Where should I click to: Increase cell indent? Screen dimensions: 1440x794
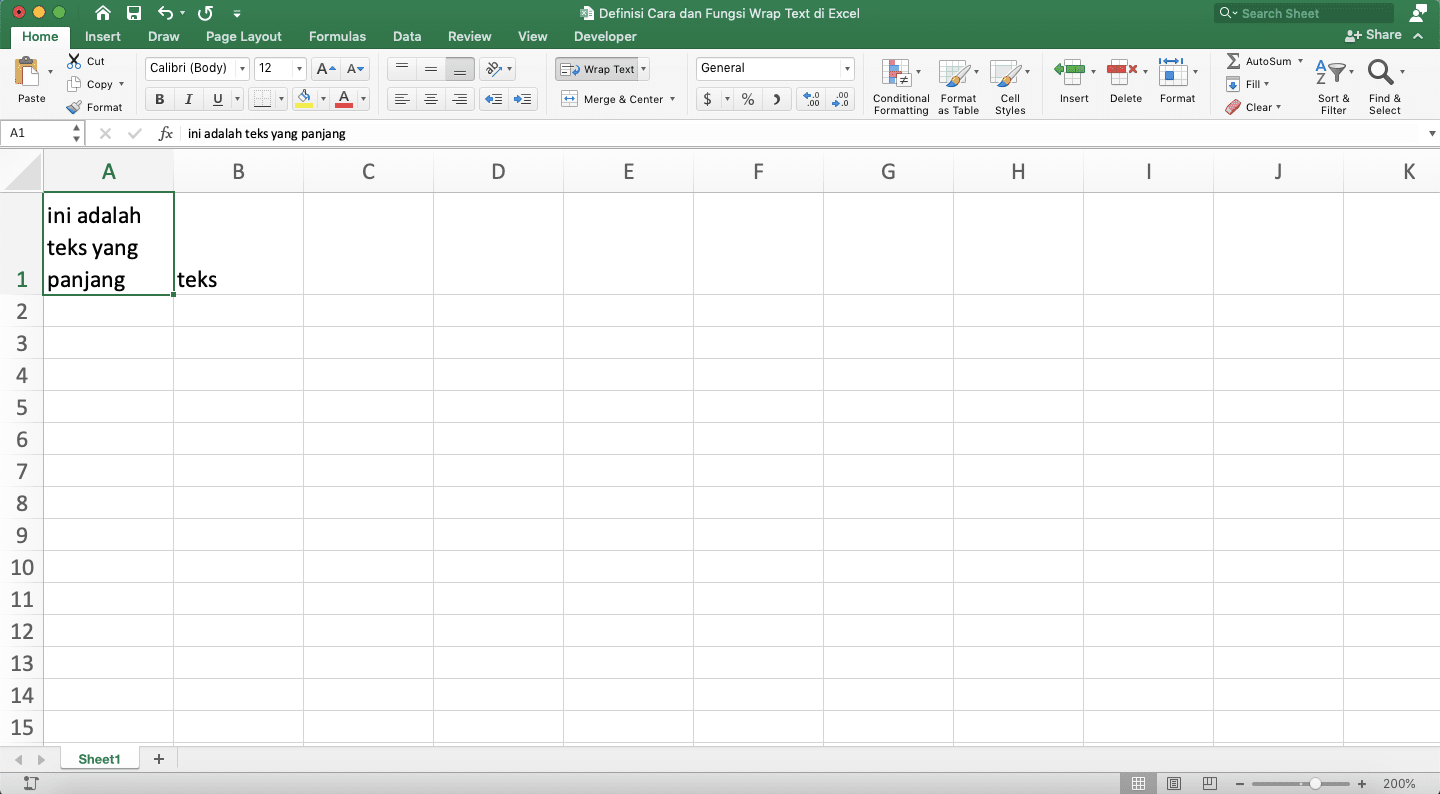pos(522,99)
